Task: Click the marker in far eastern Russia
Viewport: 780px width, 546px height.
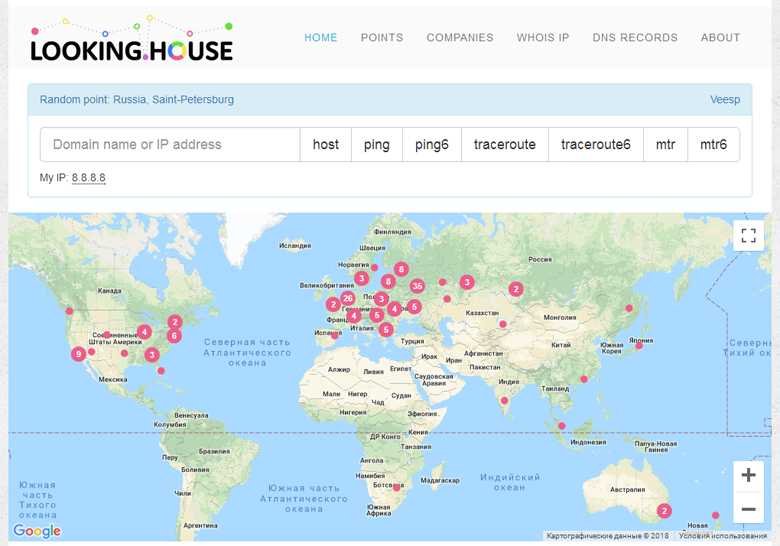Action: coord(629,308)
